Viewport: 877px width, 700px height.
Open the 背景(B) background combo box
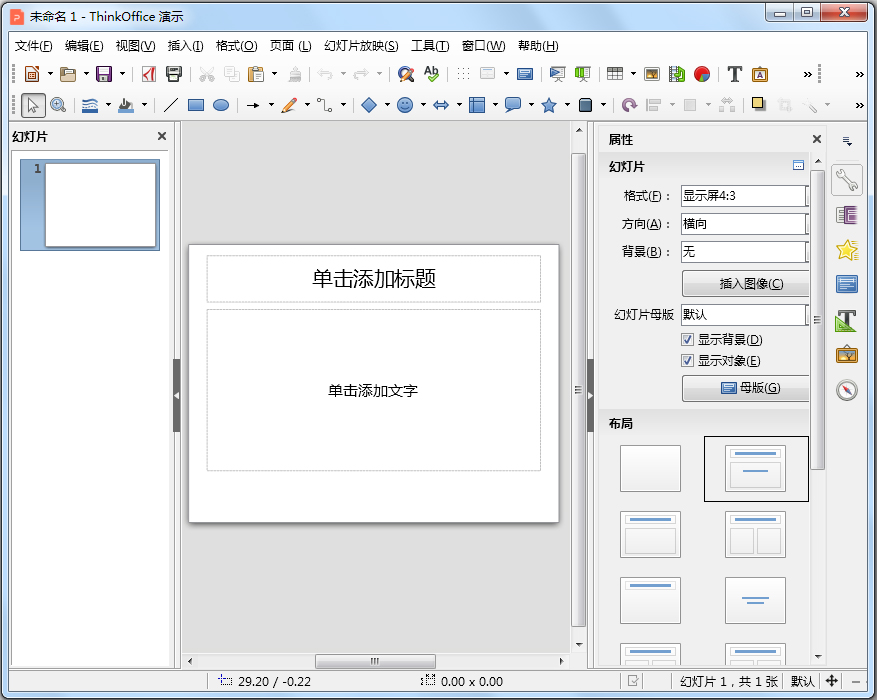tap(744, 252)
